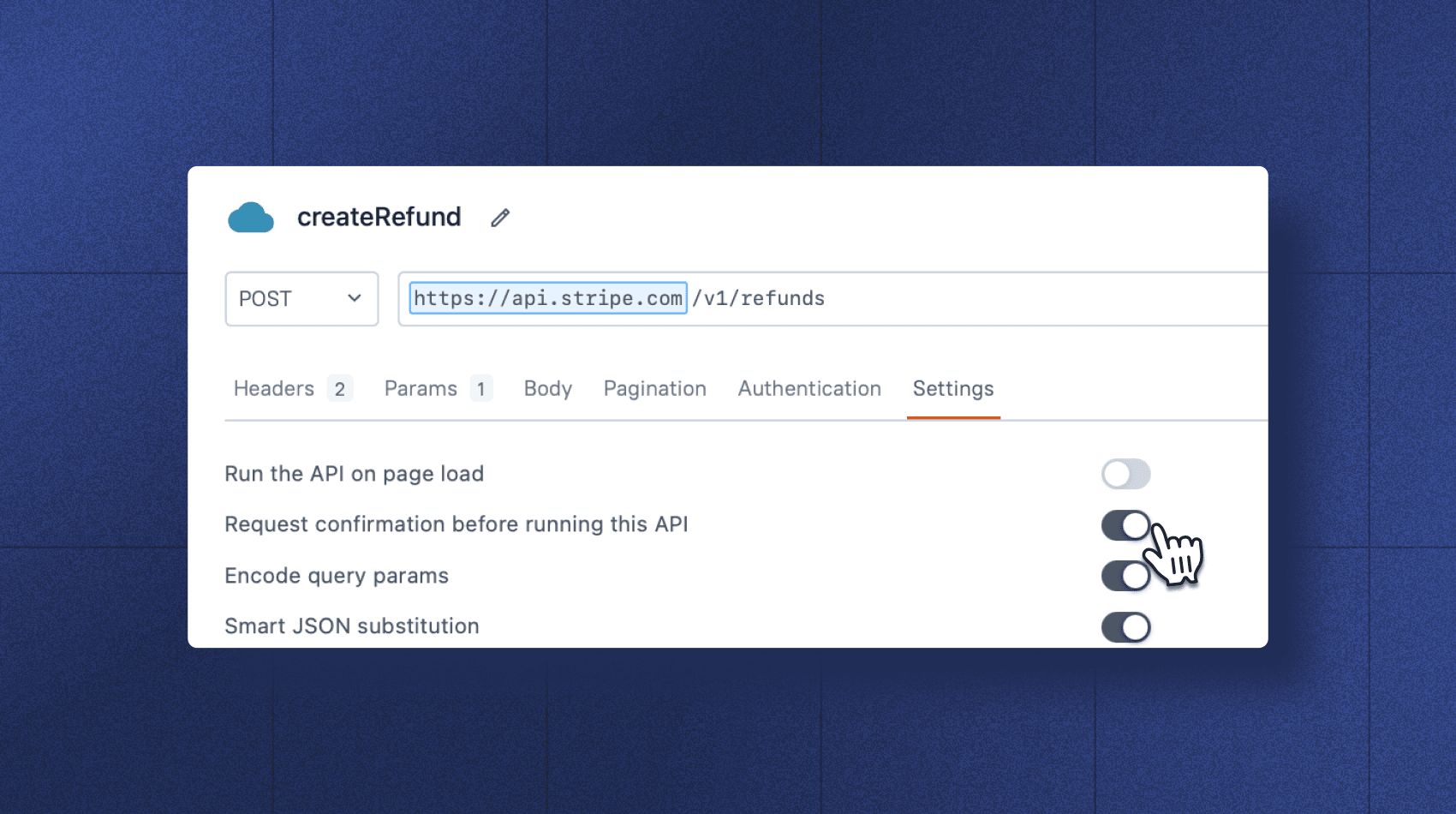
Task: Click the Run the API on page load label
Action: click(x=354, y=474)
